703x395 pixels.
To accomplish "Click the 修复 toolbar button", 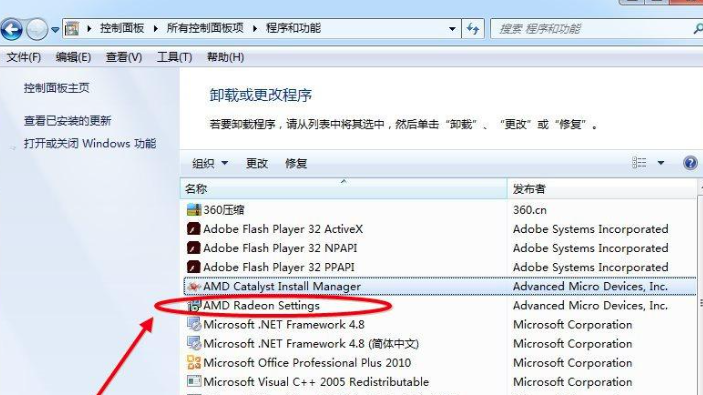I will [296, 163].
